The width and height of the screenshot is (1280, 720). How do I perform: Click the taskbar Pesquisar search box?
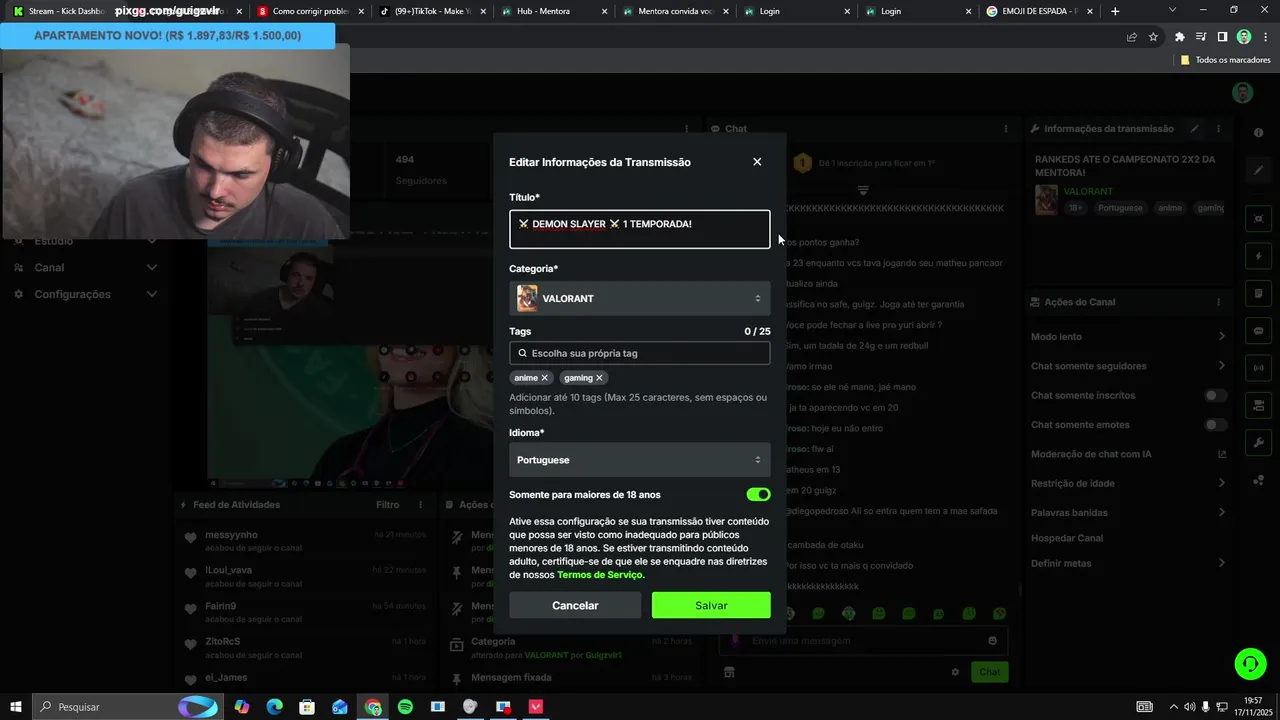pos(127,707)
